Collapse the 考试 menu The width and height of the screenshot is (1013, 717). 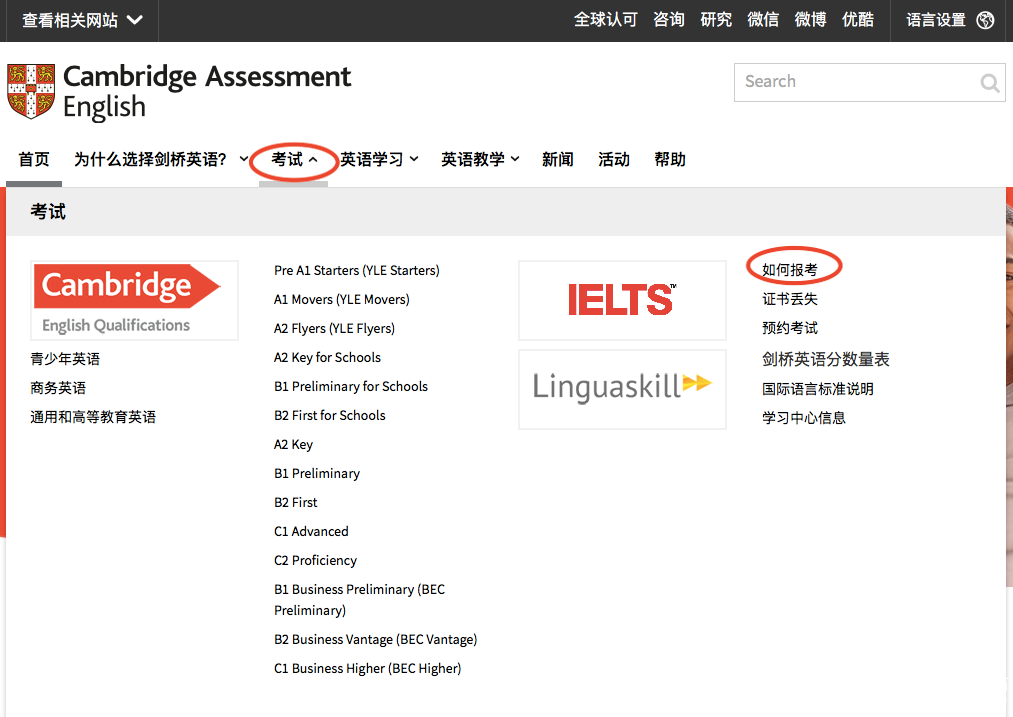[294, 160]
